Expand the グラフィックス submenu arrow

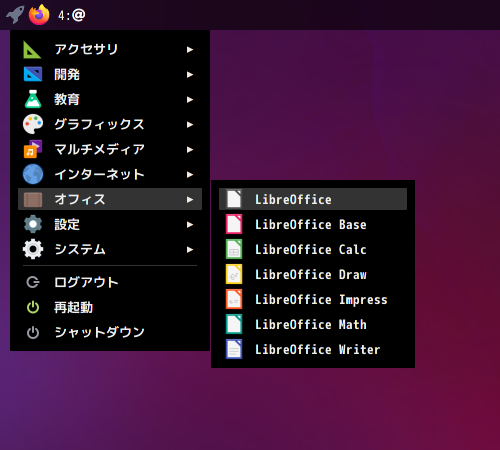coord(190,124)
